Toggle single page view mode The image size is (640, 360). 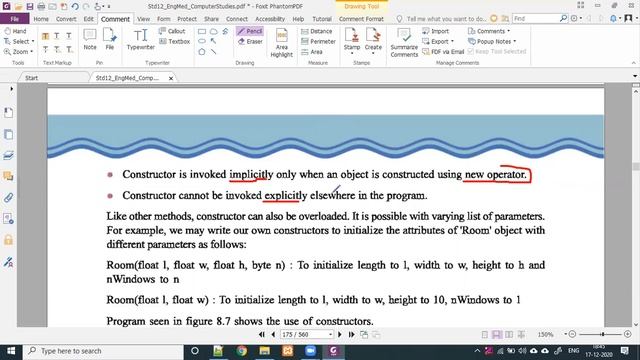484,334
